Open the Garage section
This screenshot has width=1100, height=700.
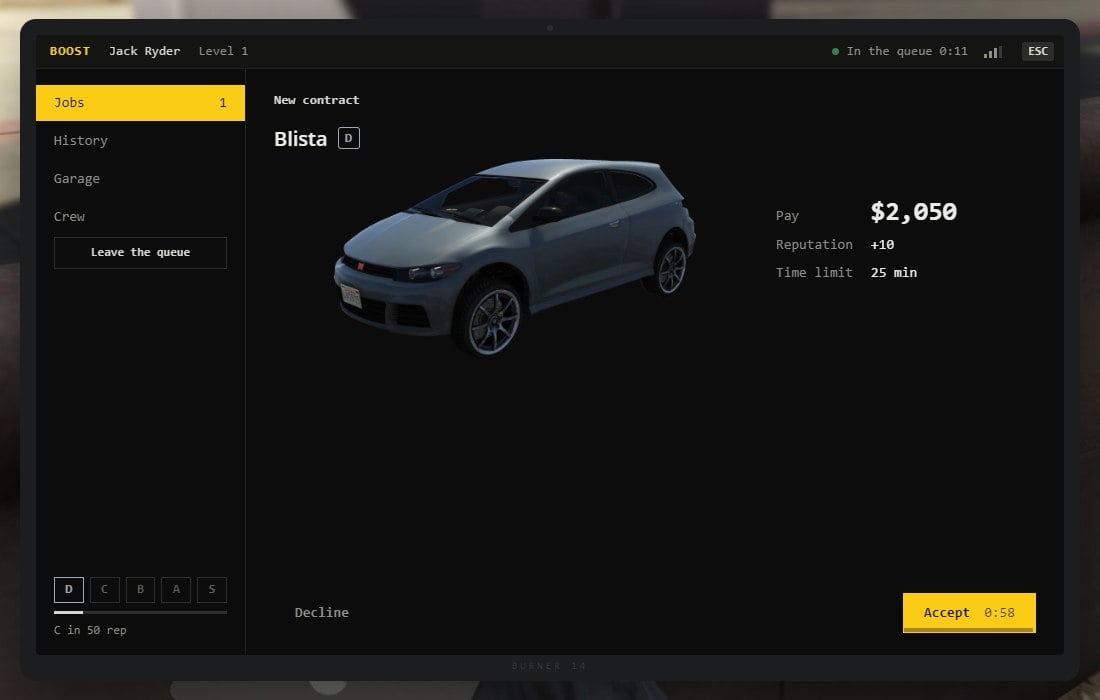[140, 179]
